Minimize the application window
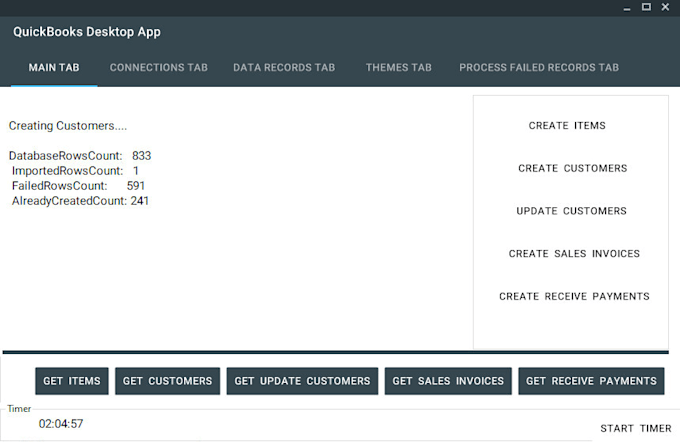 click(x=627, y=7)
